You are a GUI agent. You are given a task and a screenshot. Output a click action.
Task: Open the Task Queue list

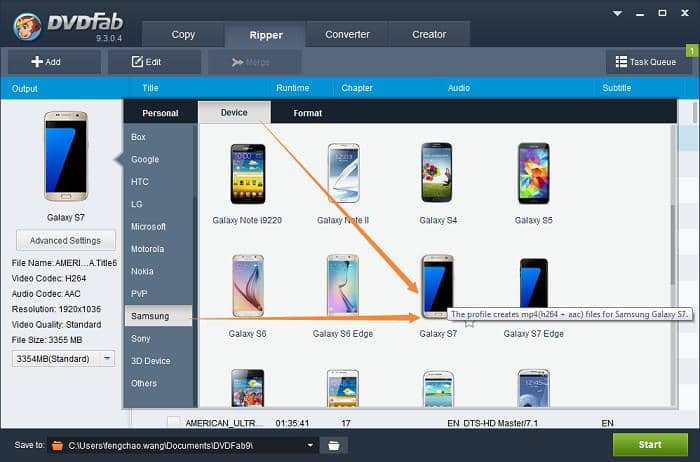tap(648, 62)
